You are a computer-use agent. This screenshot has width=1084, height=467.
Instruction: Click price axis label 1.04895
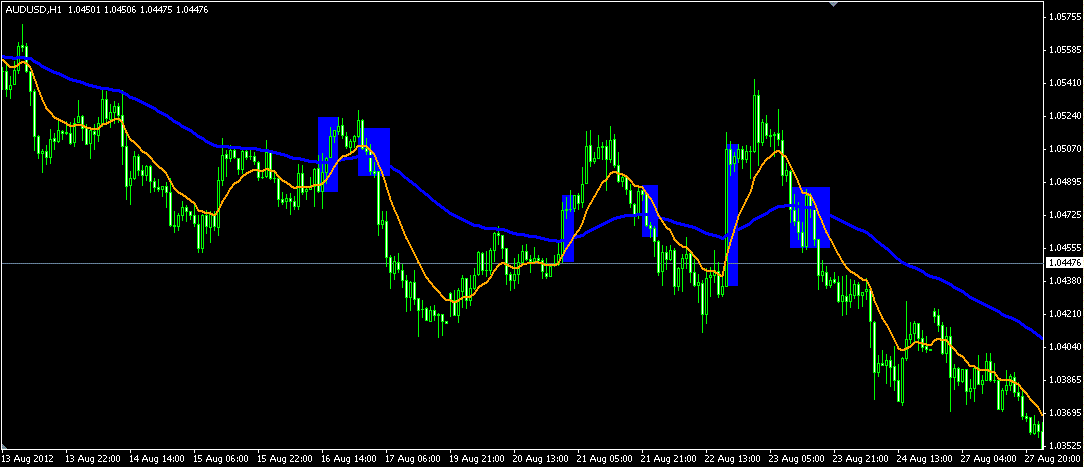click(x=1065, y=182)
